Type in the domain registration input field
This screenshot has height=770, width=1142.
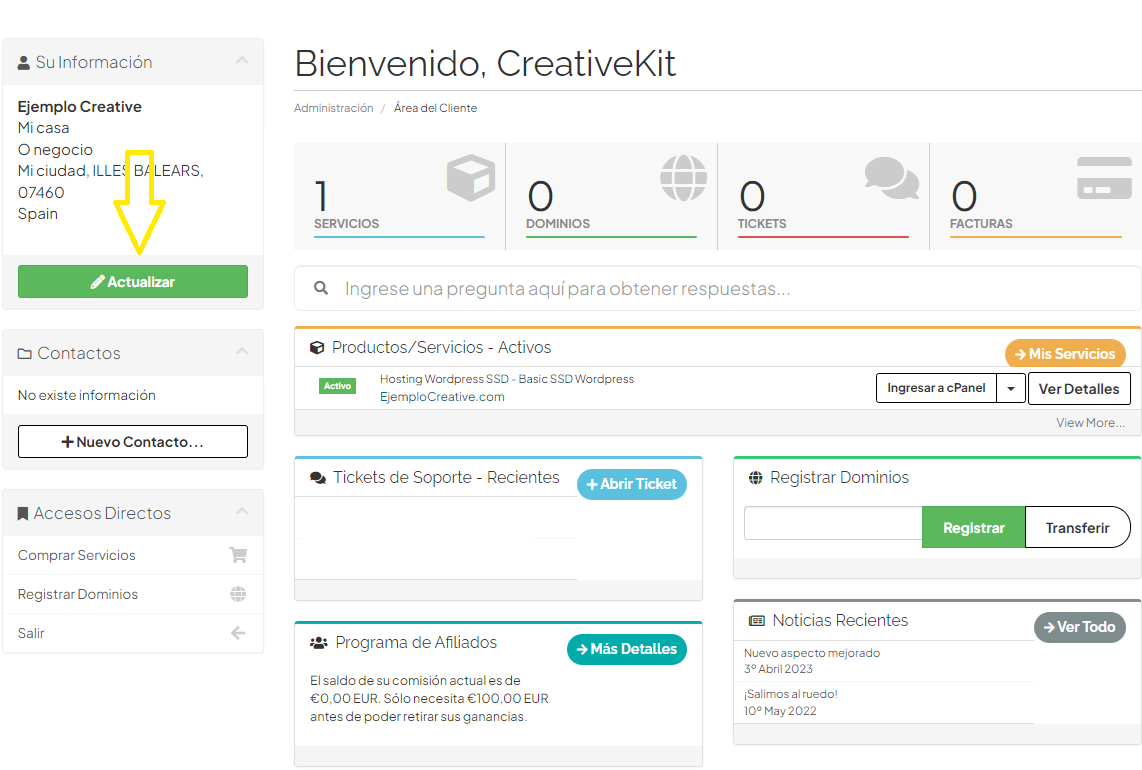[832, 525]
